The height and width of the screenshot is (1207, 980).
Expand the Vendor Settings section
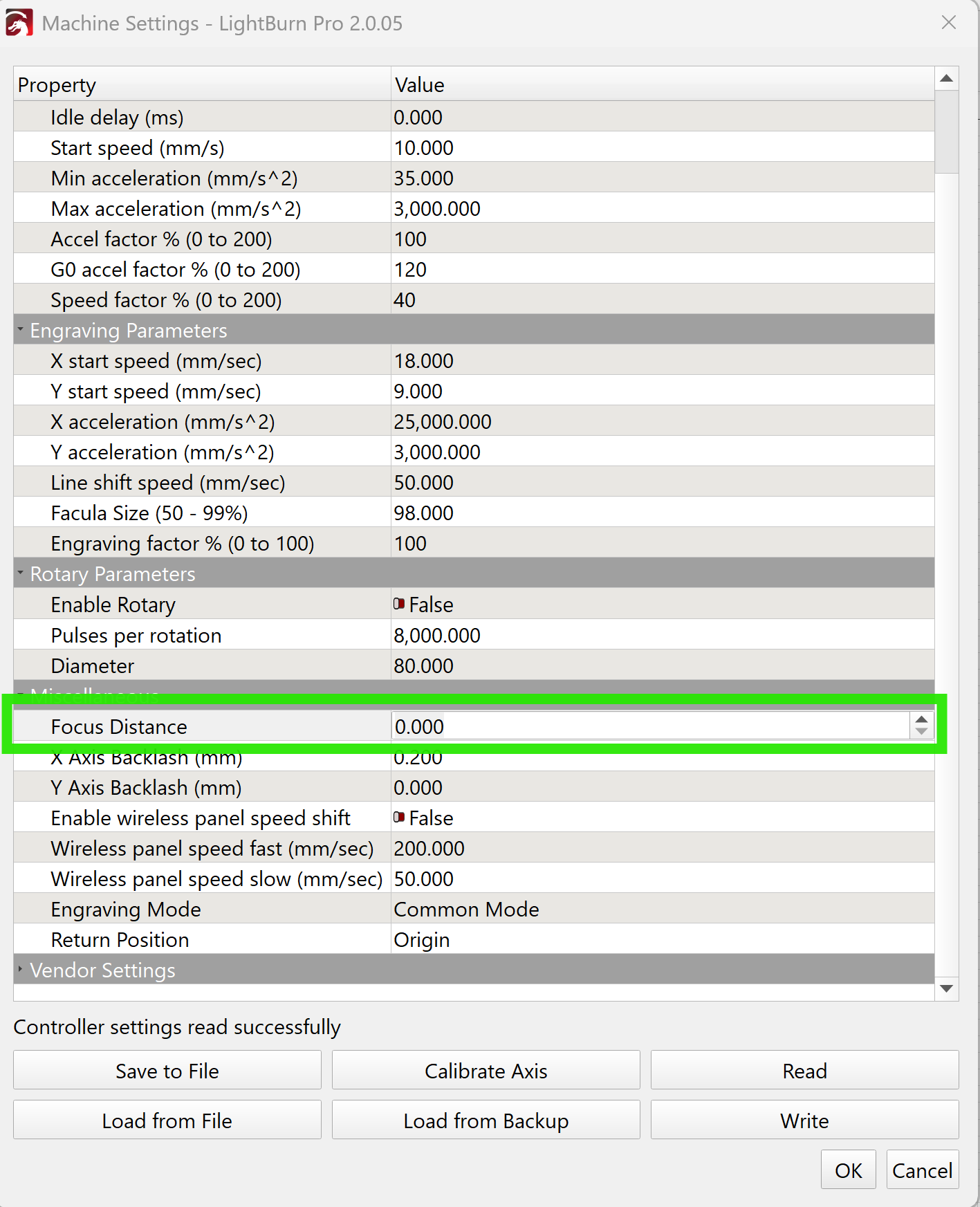[x=21, y=970]
